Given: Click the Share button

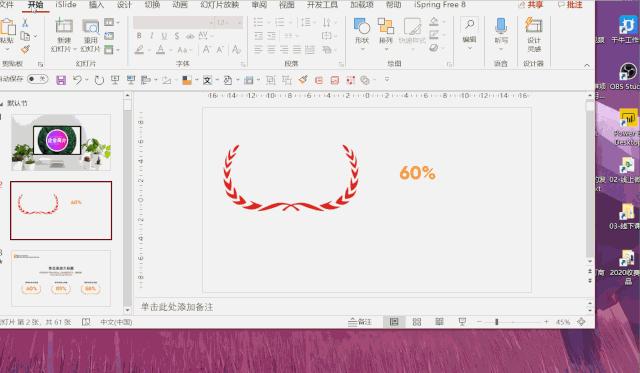Looking at the screenshot, I should [531, 4].
